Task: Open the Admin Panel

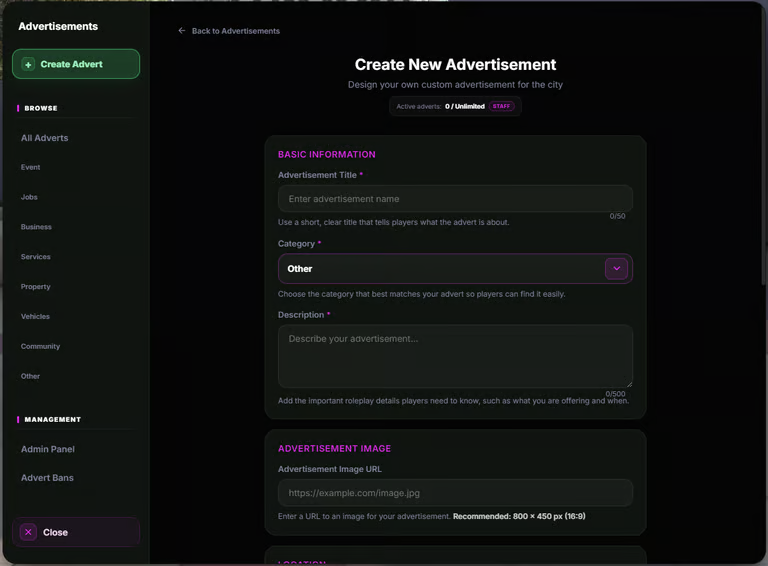Action: 48,449
